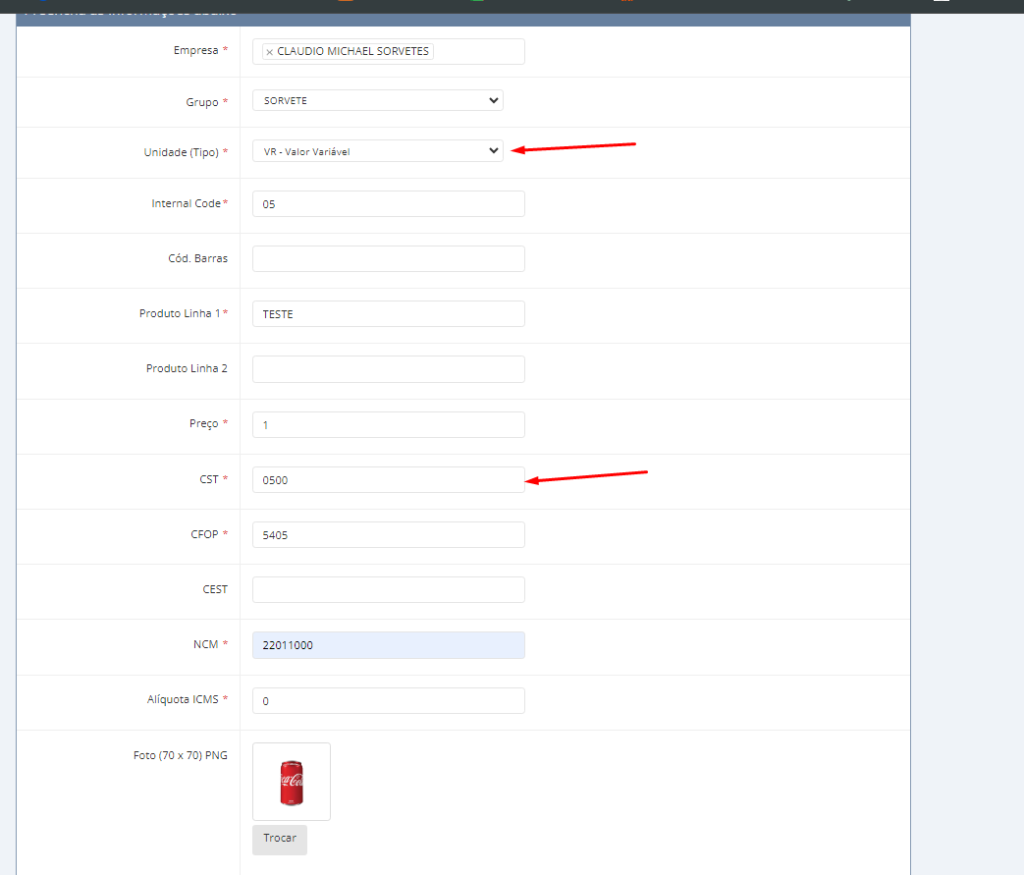Screen dimensions: 1024x875
Task: Select the Produto Linha 1 field
Action: pyautogui.click(x=388, y=314)
